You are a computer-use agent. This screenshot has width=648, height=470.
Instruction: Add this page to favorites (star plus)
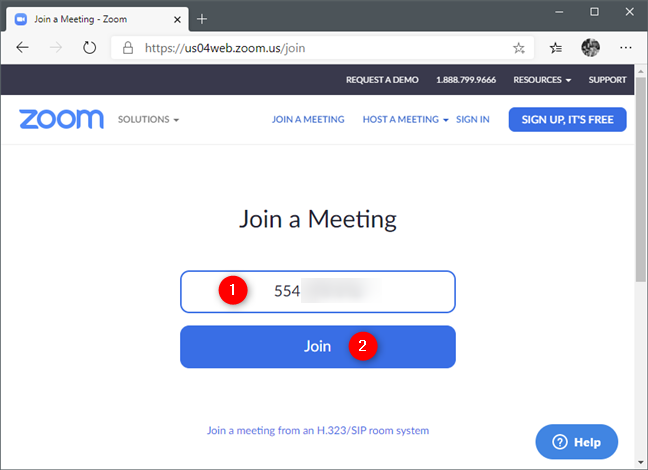click(519, 48)
